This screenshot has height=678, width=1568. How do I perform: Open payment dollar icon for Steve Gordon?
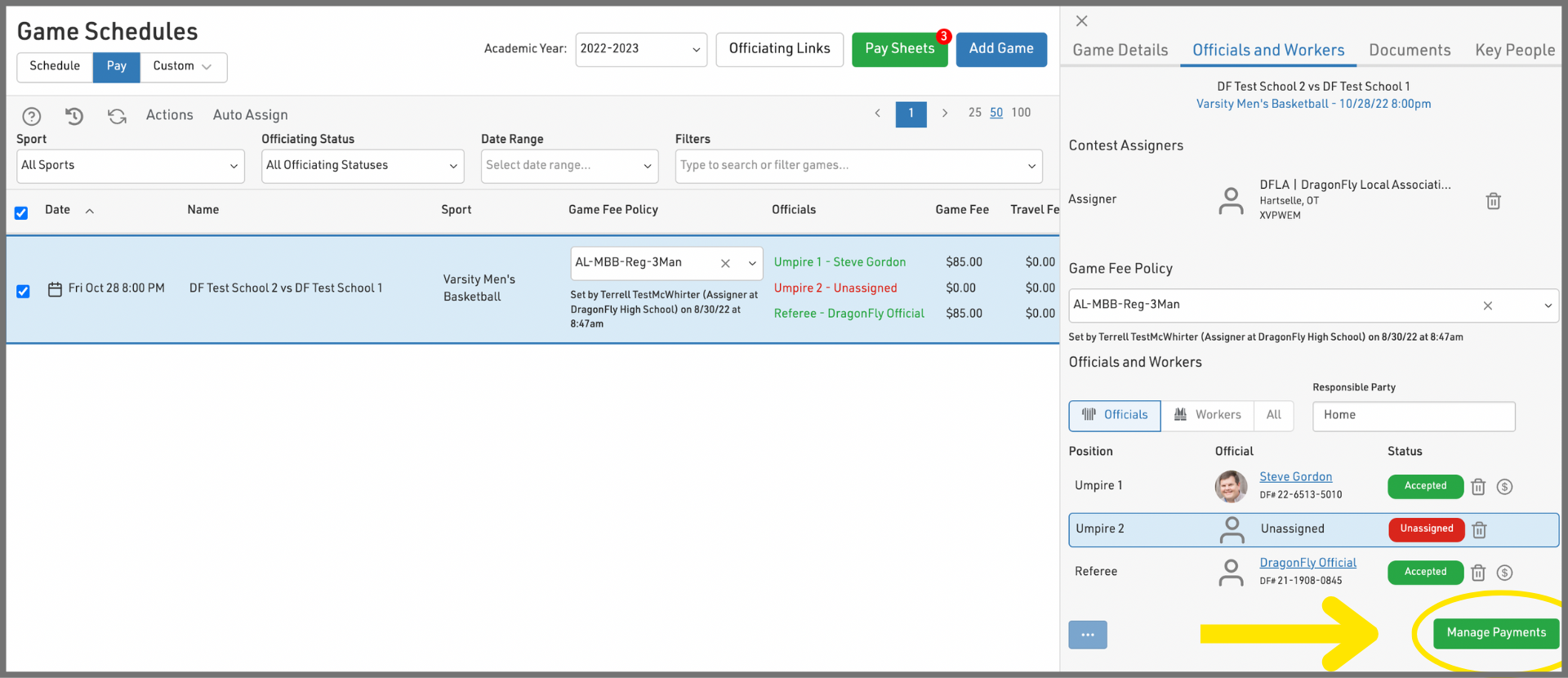click(x=1504, y=487)
